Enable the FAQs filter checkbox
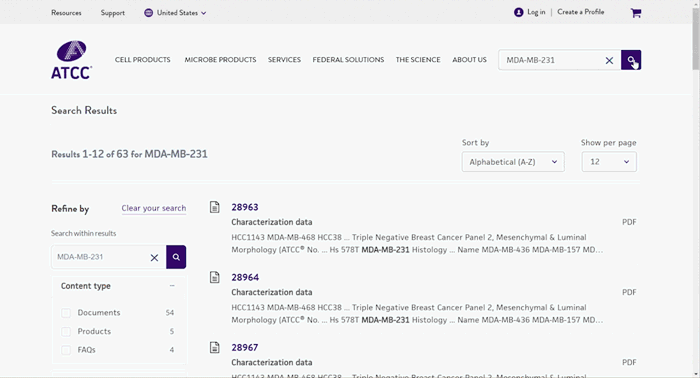 pos(66,350)
